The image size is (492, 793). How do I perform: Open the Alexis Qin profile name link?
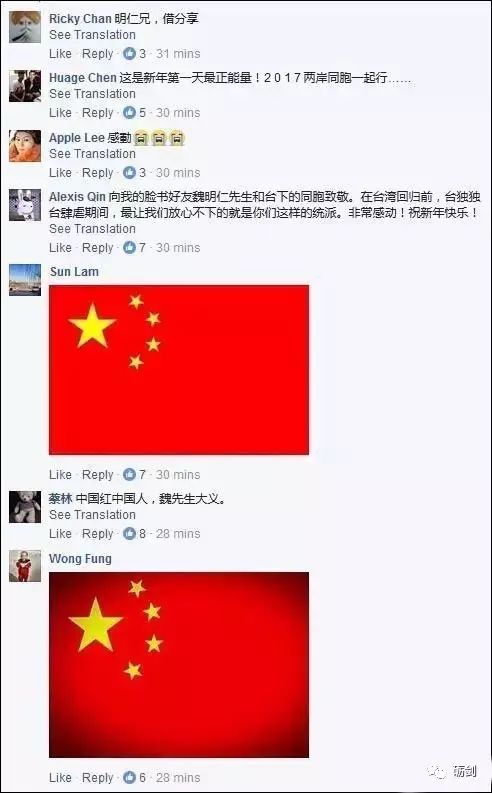click(77, 197)
